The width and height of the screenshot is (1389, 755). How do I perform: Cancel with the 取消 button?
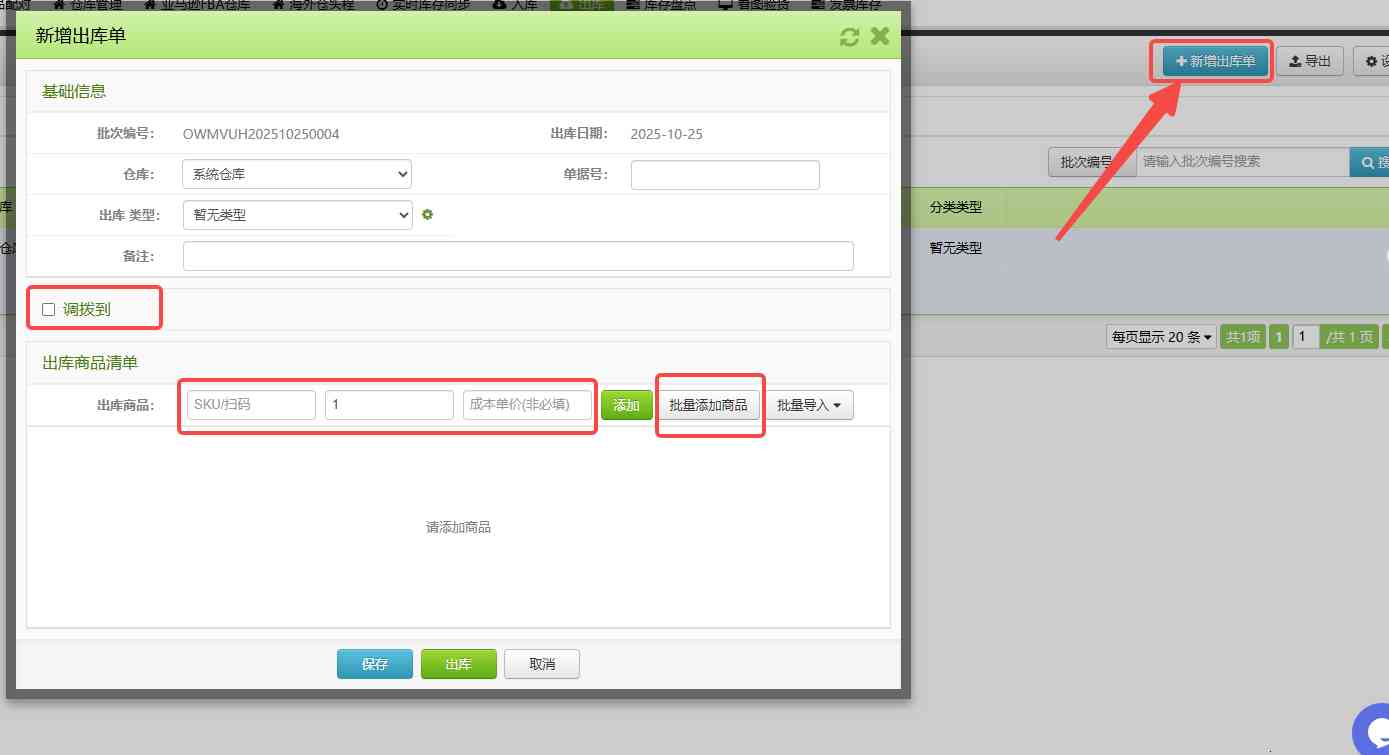541,664
